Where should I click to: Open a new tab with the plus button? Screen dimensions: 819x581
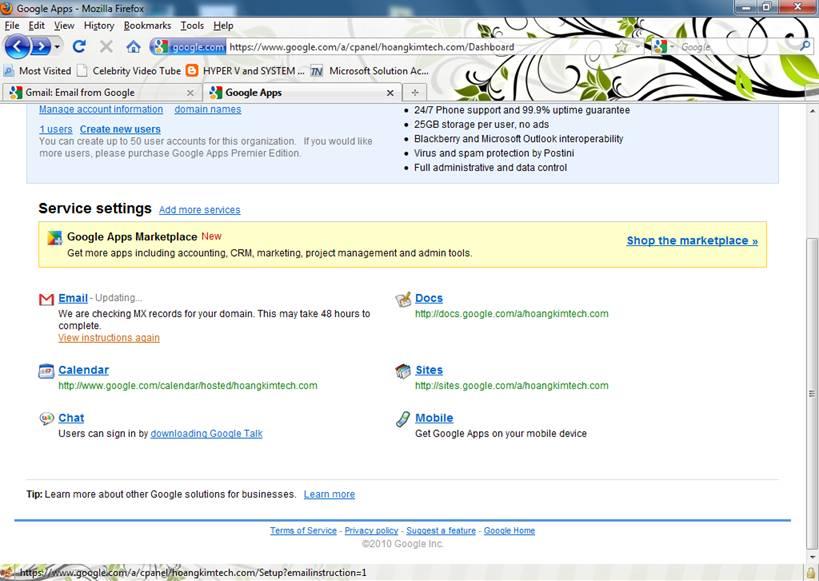(415, 92)
